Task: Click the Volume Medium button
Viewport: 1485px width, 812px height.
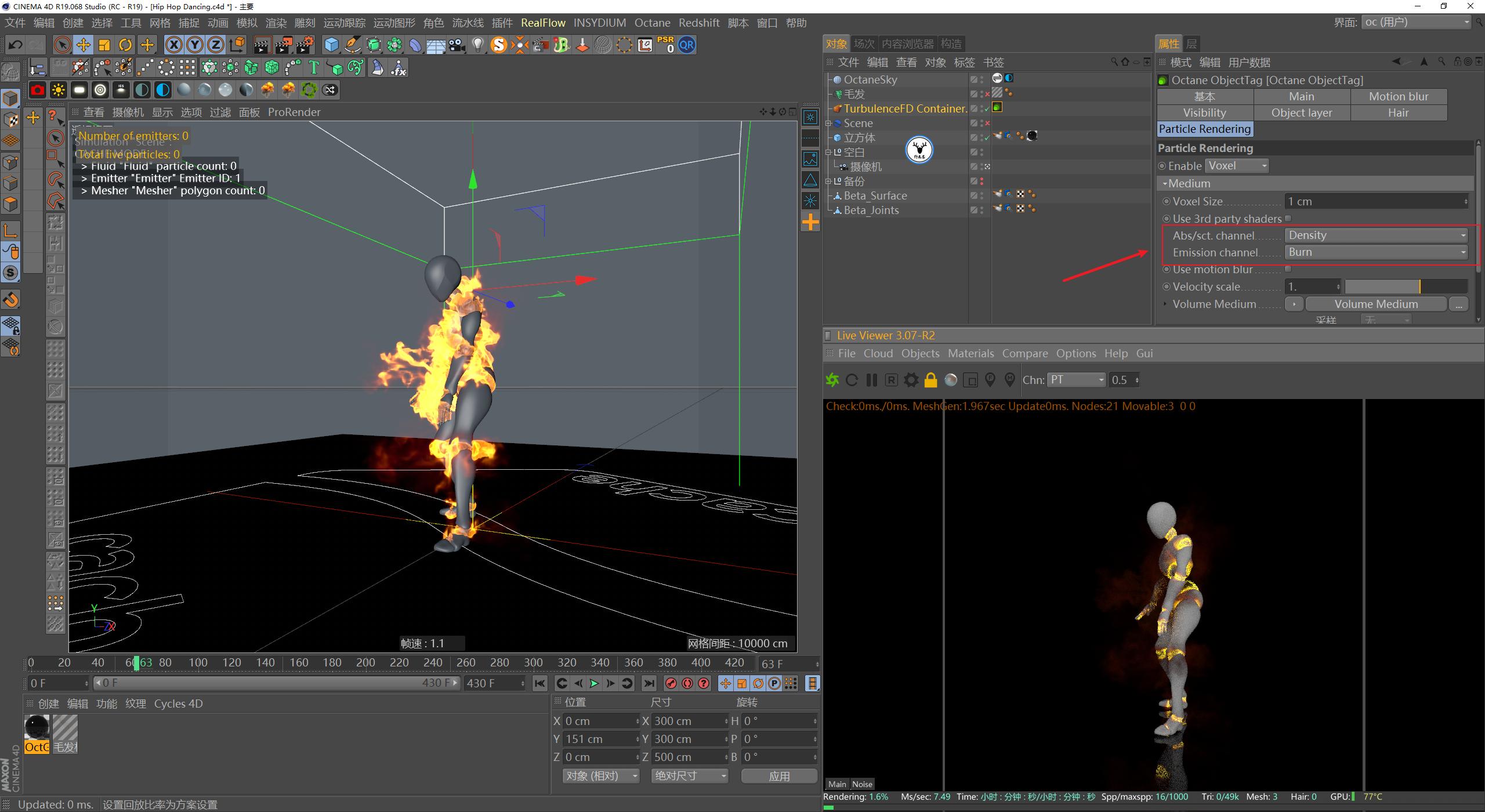Action: (1375, 303)
